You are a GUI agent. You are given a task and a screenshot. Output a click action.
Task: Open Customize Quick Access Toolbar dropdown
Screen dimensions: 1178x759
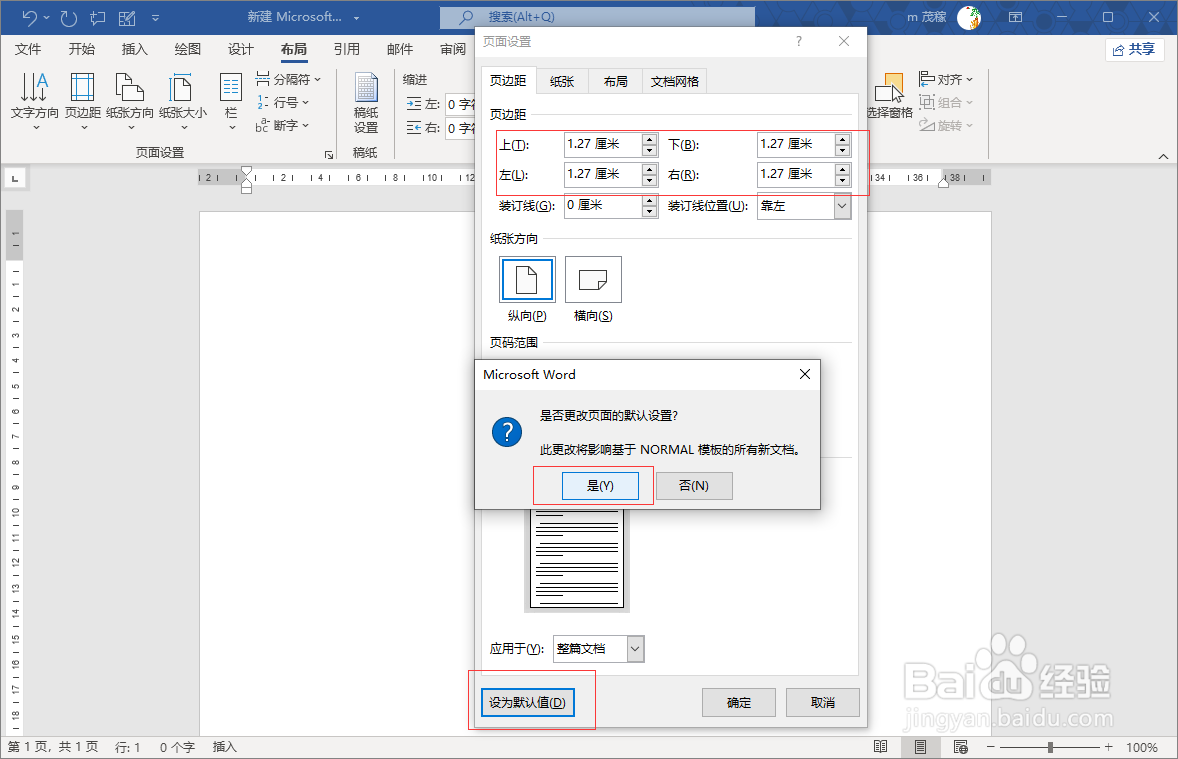point(156,17)
